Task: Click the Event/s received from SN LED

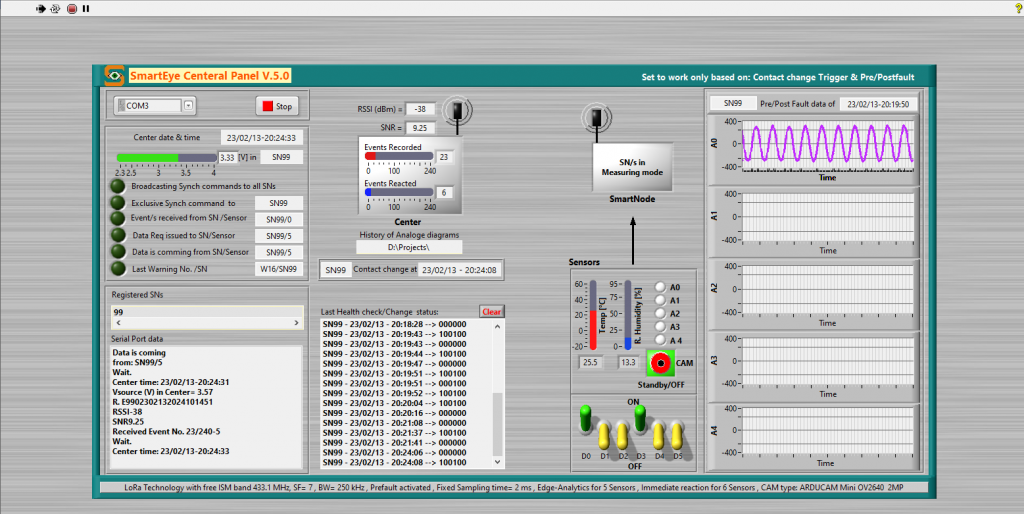Action: [118, 219]
